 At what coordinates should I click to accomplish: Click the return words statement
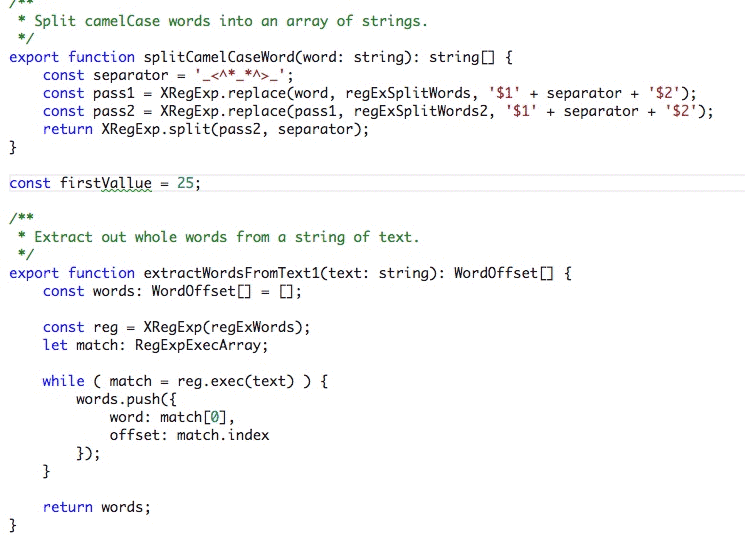[97, 507]
